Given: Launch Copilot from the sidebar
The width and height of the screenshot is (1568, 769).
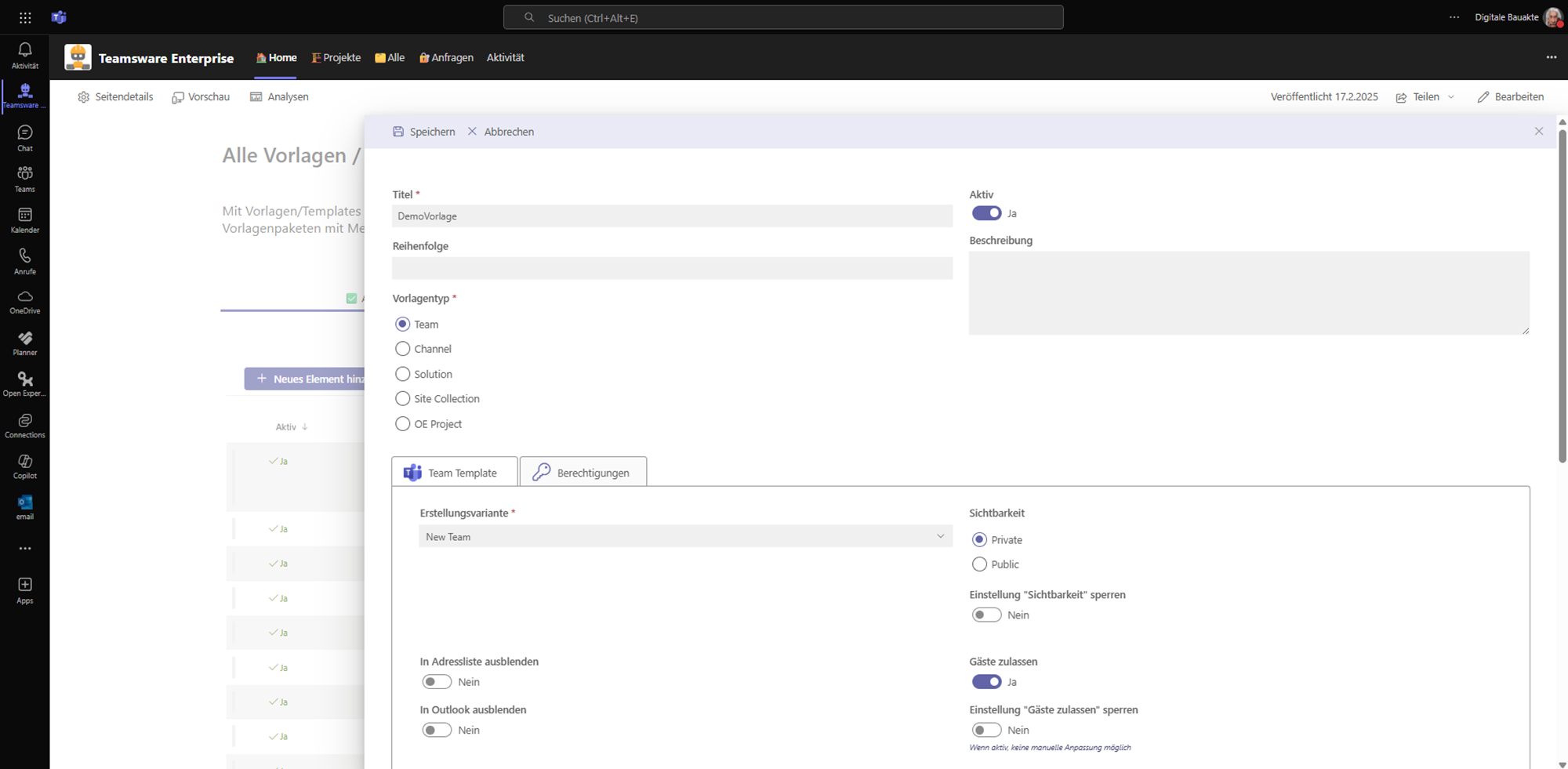Looking at the screenshot, I should point(25,466).
